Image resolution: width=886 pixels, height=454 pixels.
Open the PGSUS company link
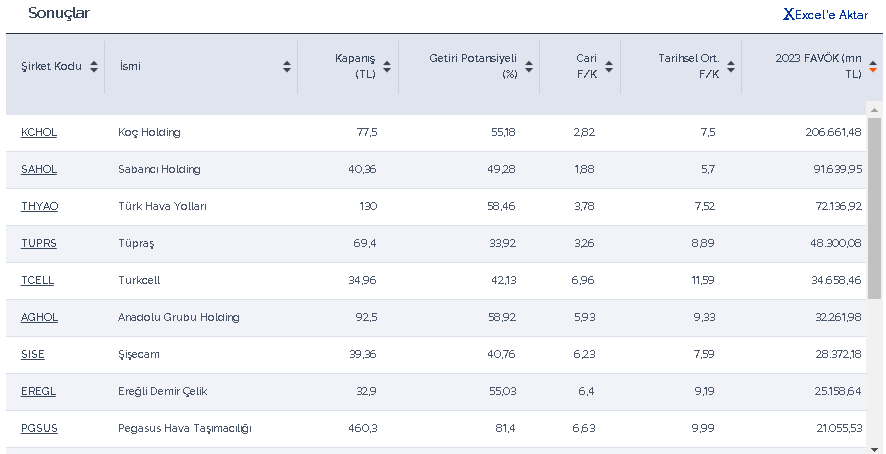pos(39,428)
